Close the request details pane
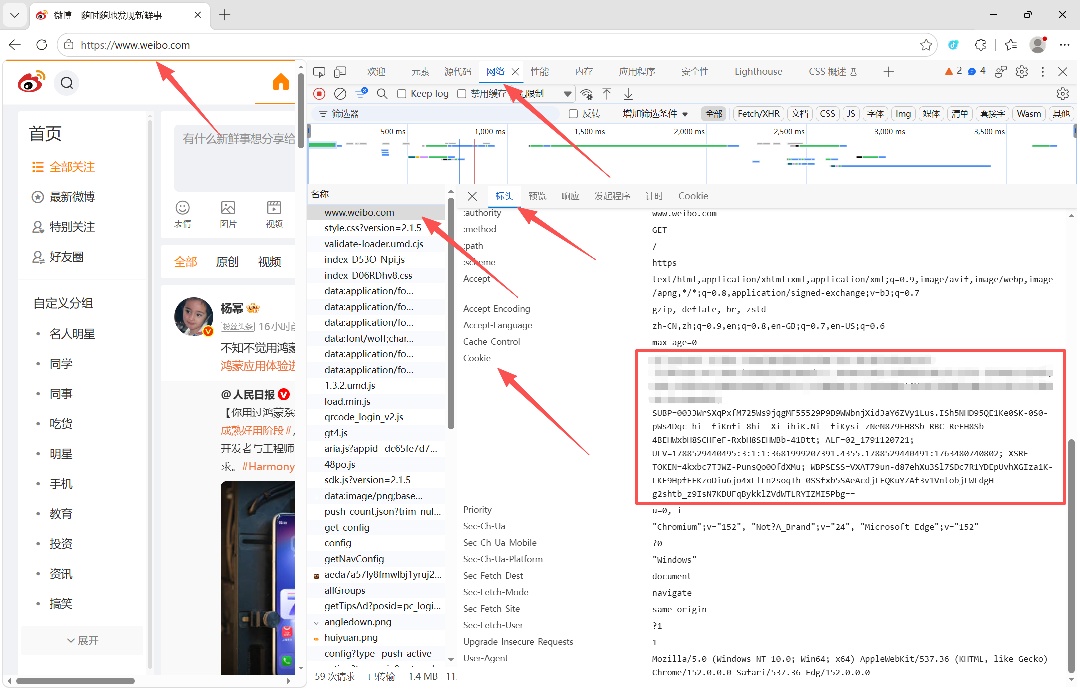The image size is (1080, 690). [x=472, y=196]
